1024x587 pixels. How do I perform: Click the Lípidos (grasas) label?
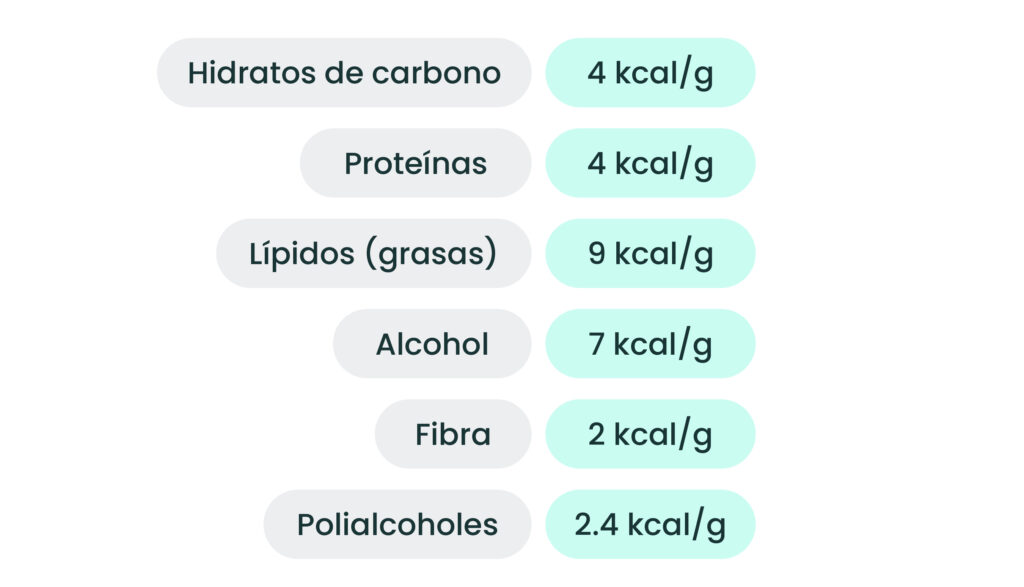(374, 253)
